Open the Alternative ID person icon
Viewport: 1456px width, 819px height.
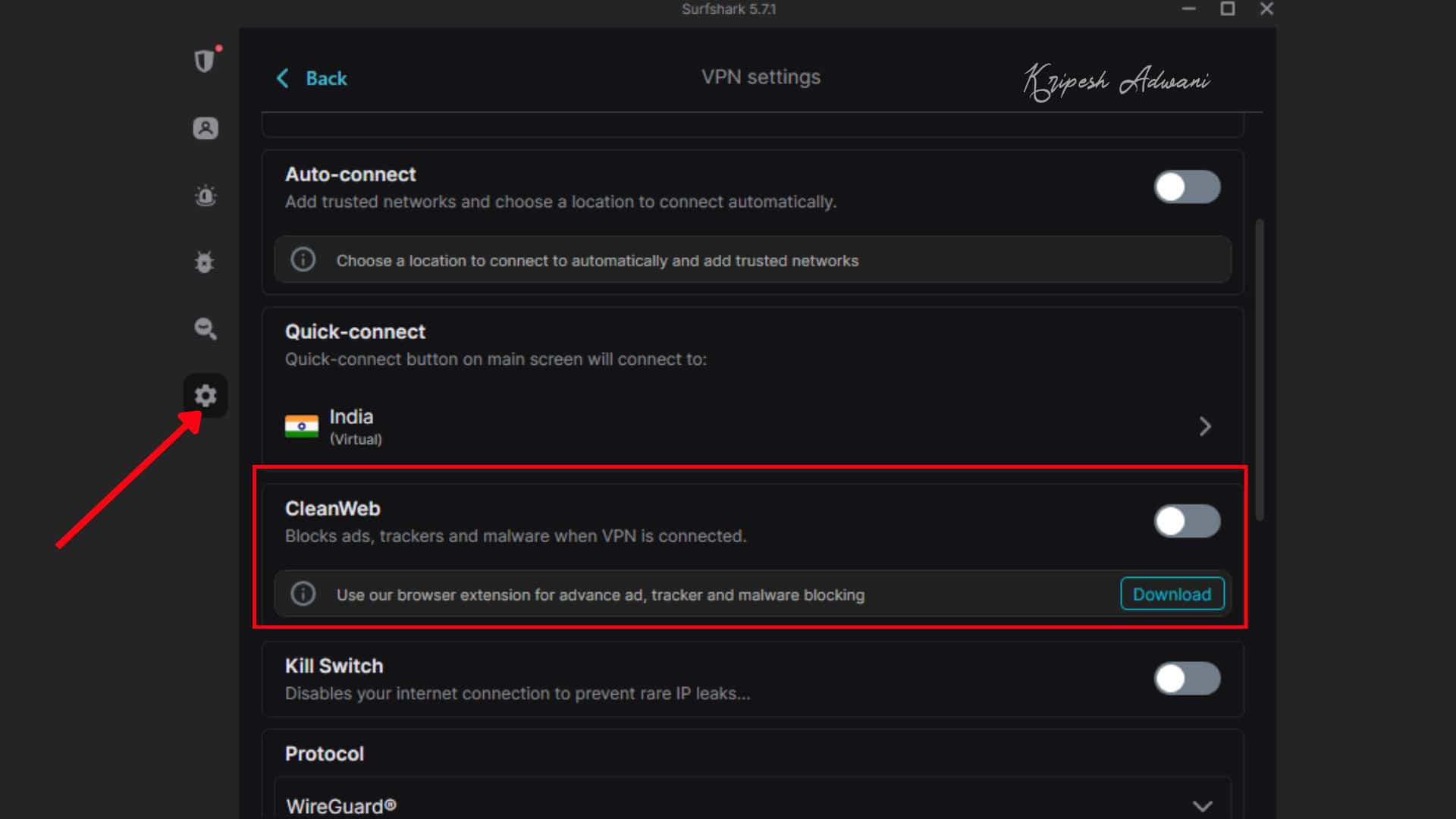tap(205, 128)
